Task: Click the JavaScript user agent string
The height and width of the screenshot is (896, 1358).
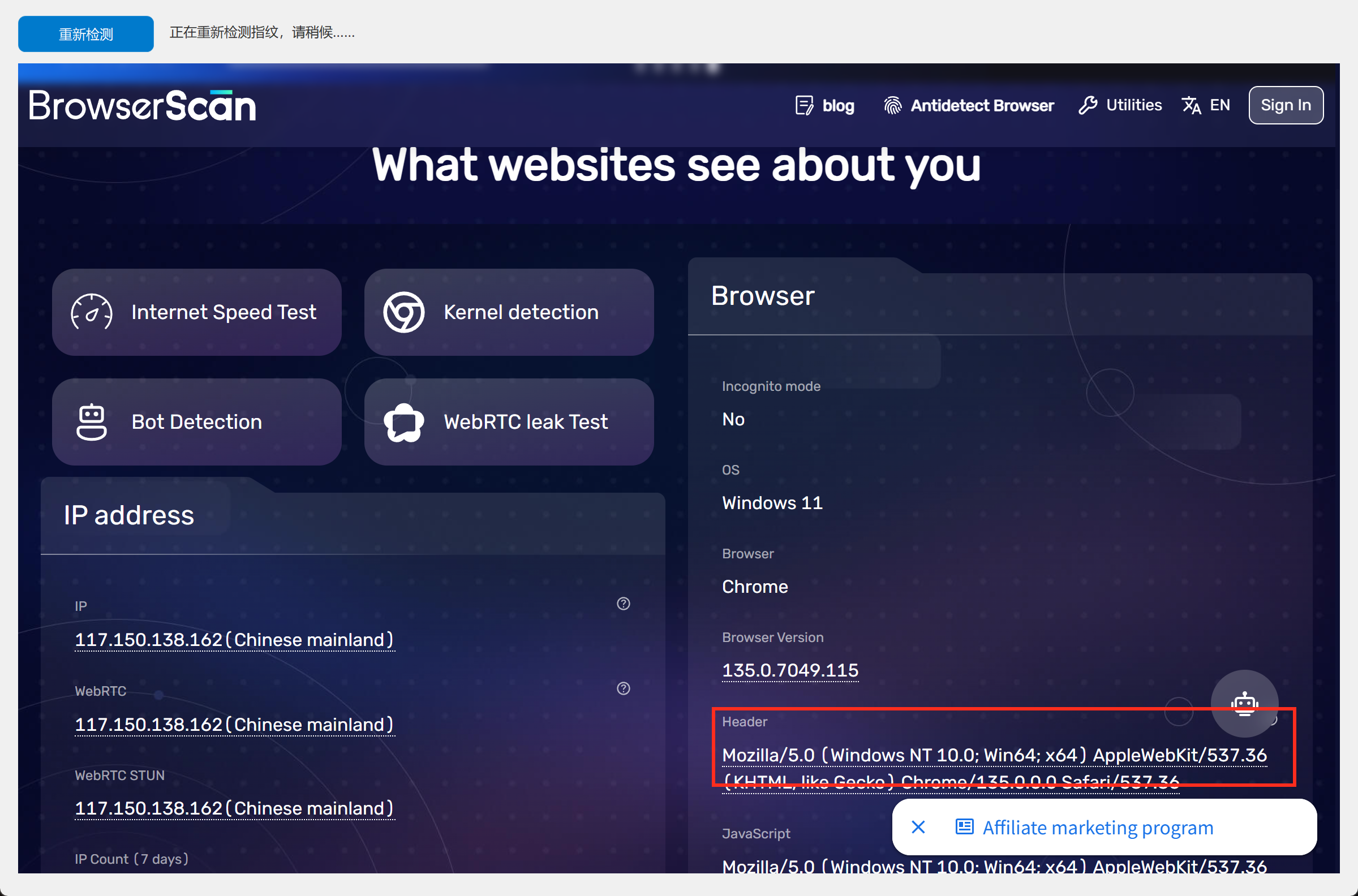Action: coord(994,866)
